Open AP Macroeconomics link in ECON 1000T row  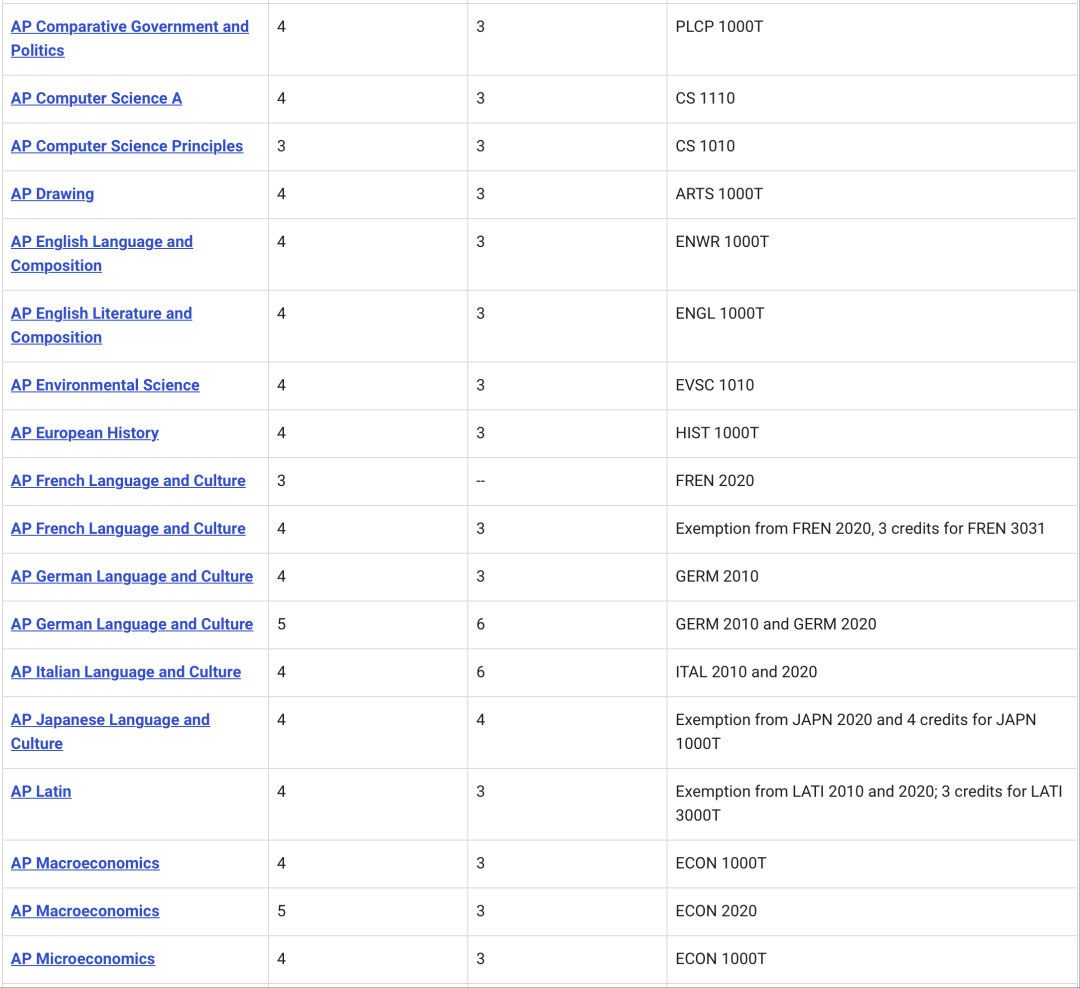point(85,864)
